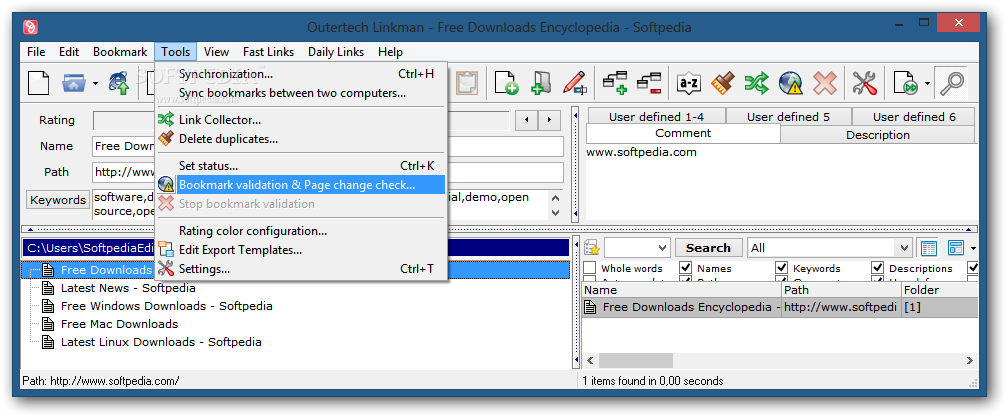Select Settings... in Tools menu

click(x=301, y=269)
